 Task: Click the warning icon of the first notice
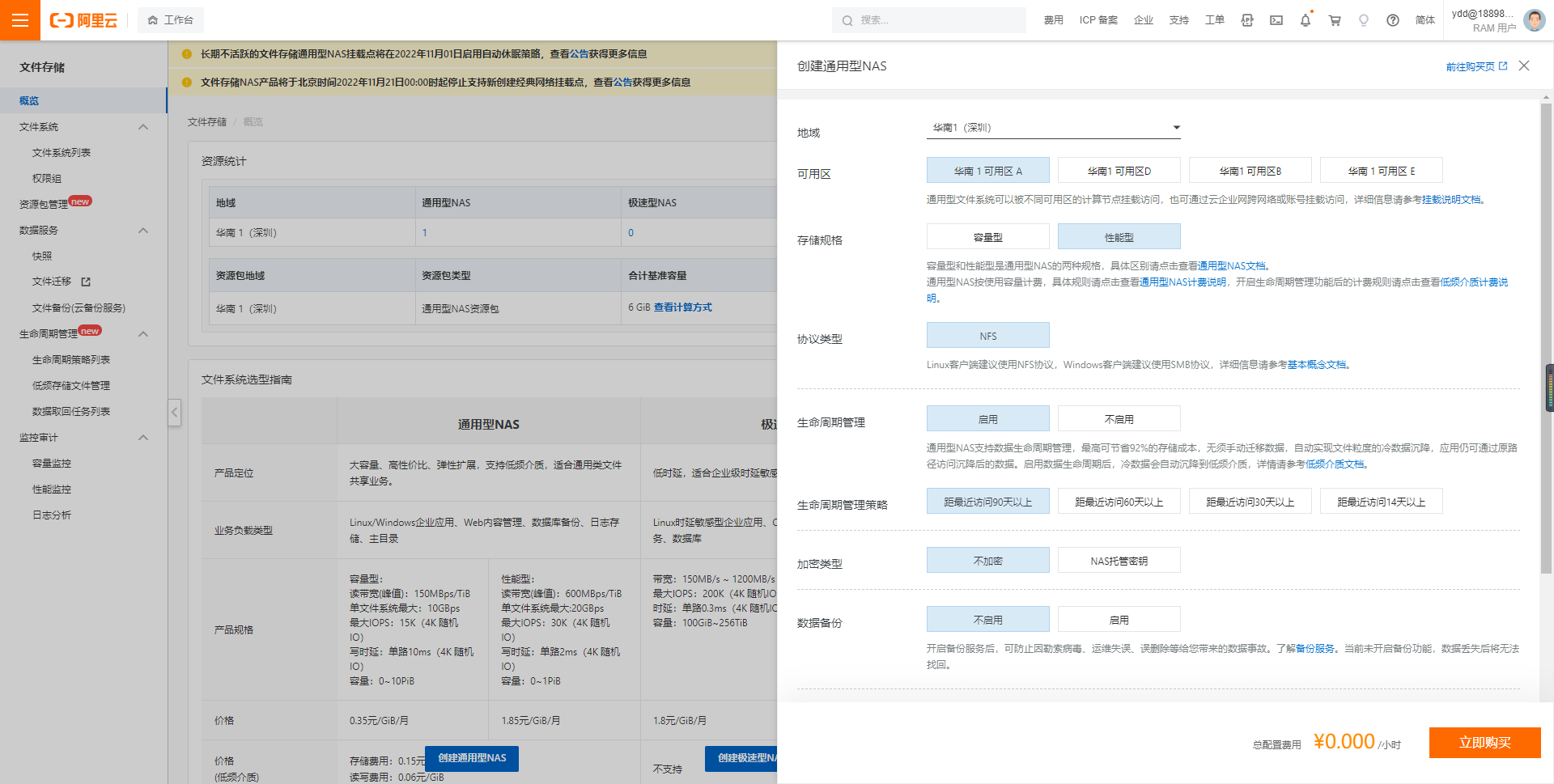(187, 54)
